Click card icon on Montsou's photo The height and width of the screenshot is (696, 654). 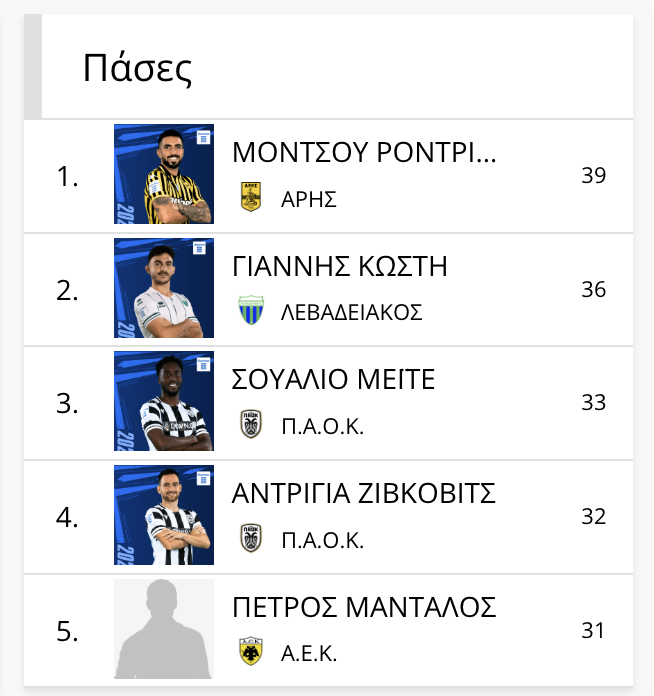(203, 136)
